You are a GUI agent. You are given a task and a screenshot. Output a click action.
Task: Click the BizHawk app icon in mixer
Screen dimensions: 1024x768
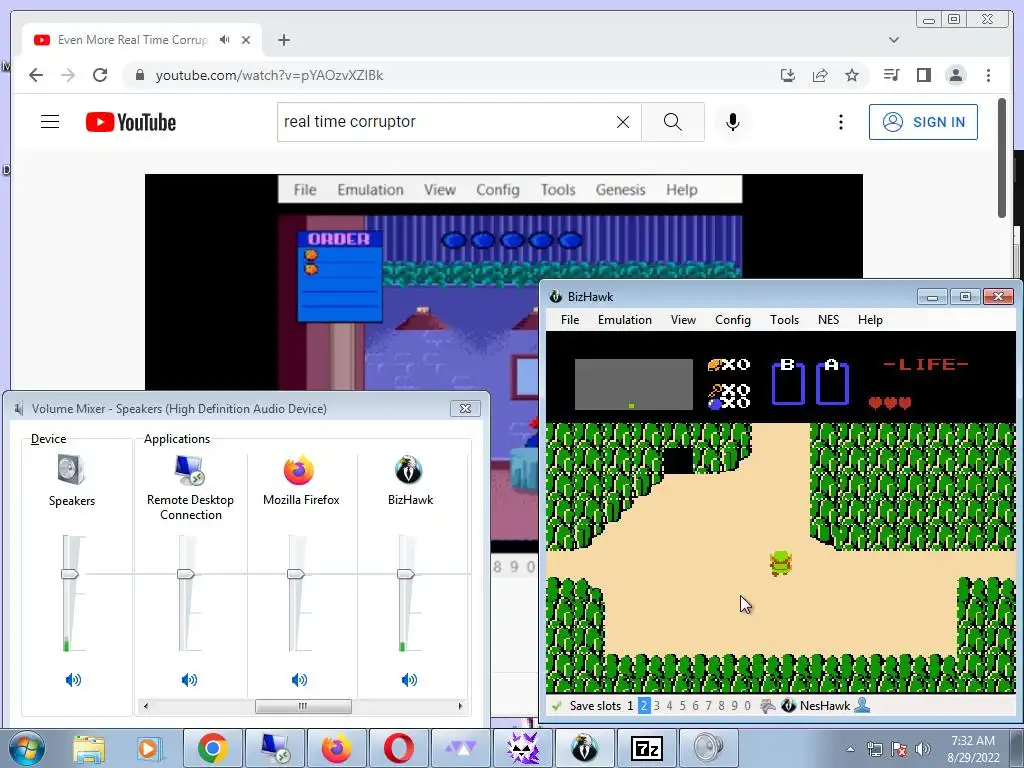pos(409,470)
